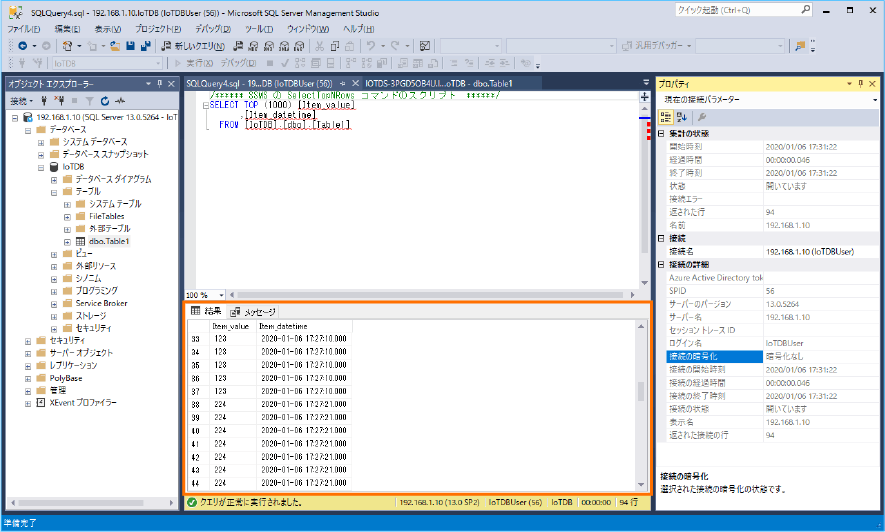Select the dbo.Table1 table node

click(108, 241)
